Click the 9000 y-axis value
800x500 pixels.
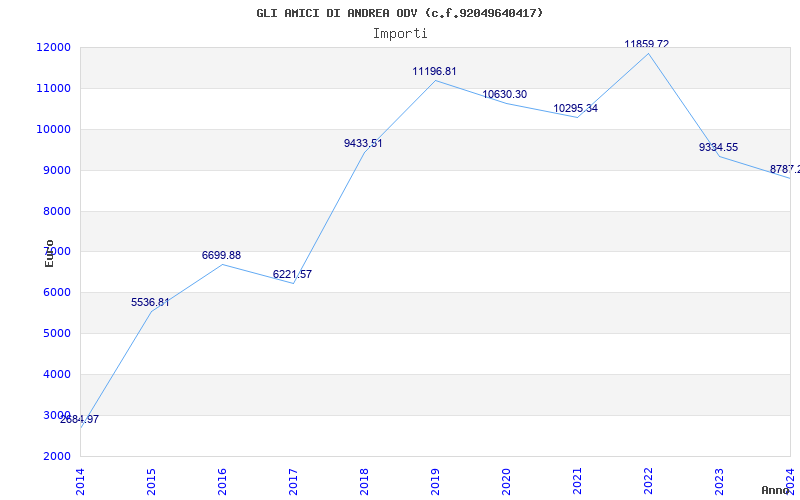[56, 170]
